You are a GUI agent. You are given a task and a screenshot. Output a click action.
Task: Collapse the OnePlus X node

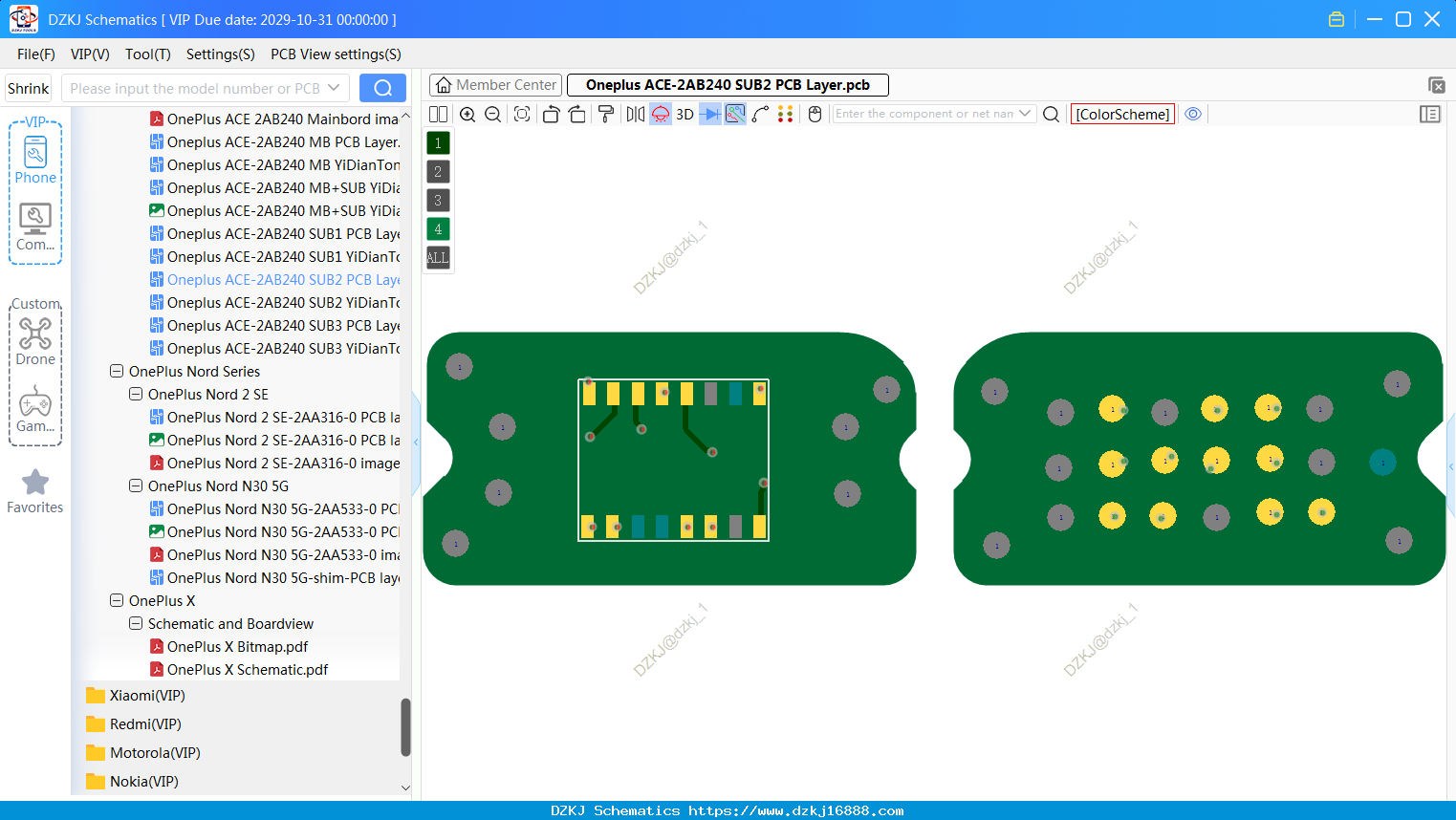[x=117, y=600]
